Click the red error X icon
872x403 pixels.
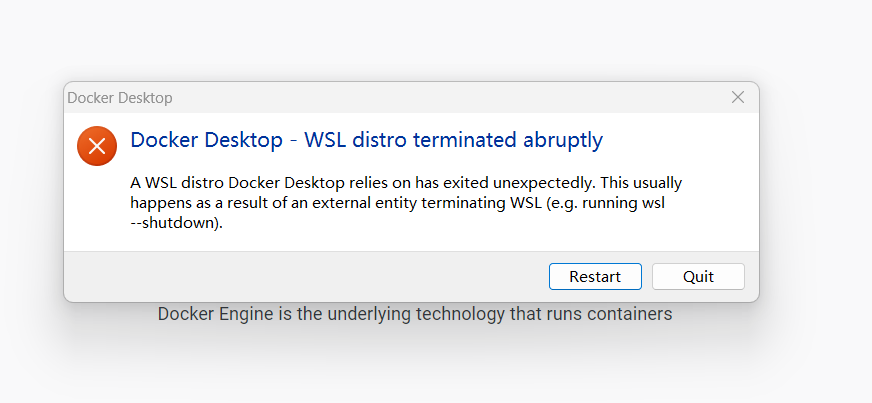97,146
